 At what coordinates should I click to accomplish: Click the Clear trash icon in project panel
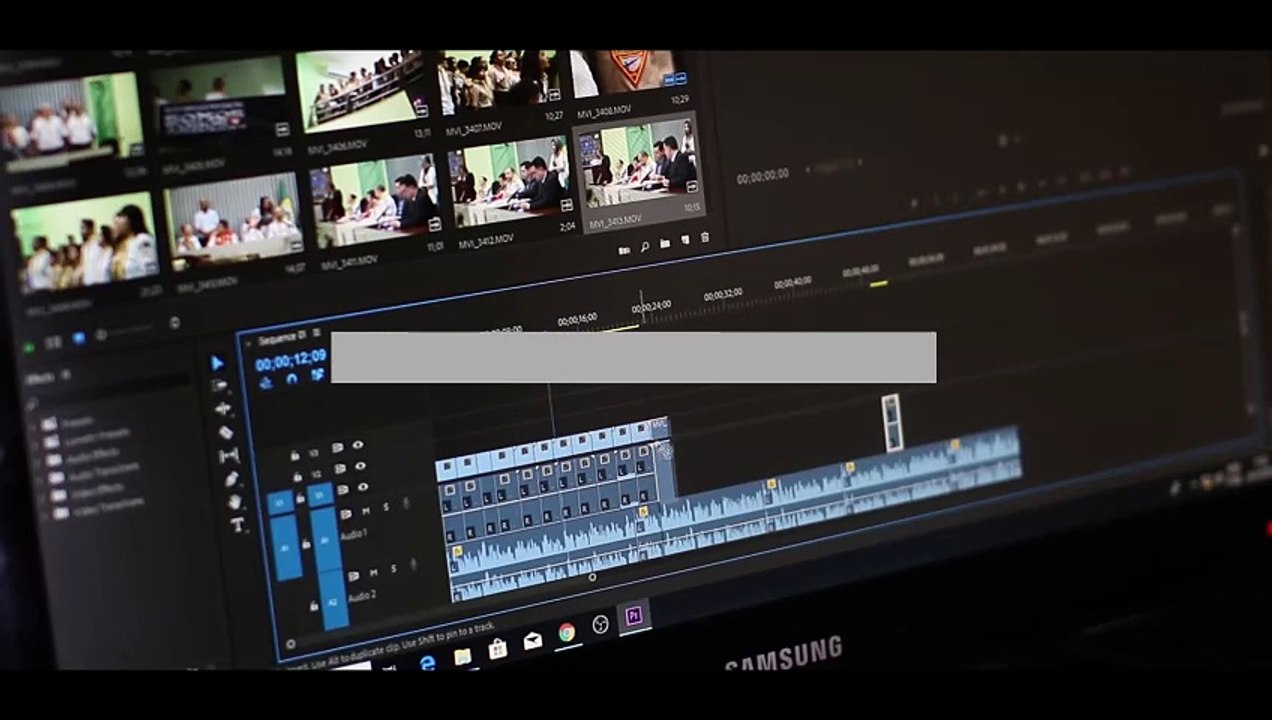point(705,238)
